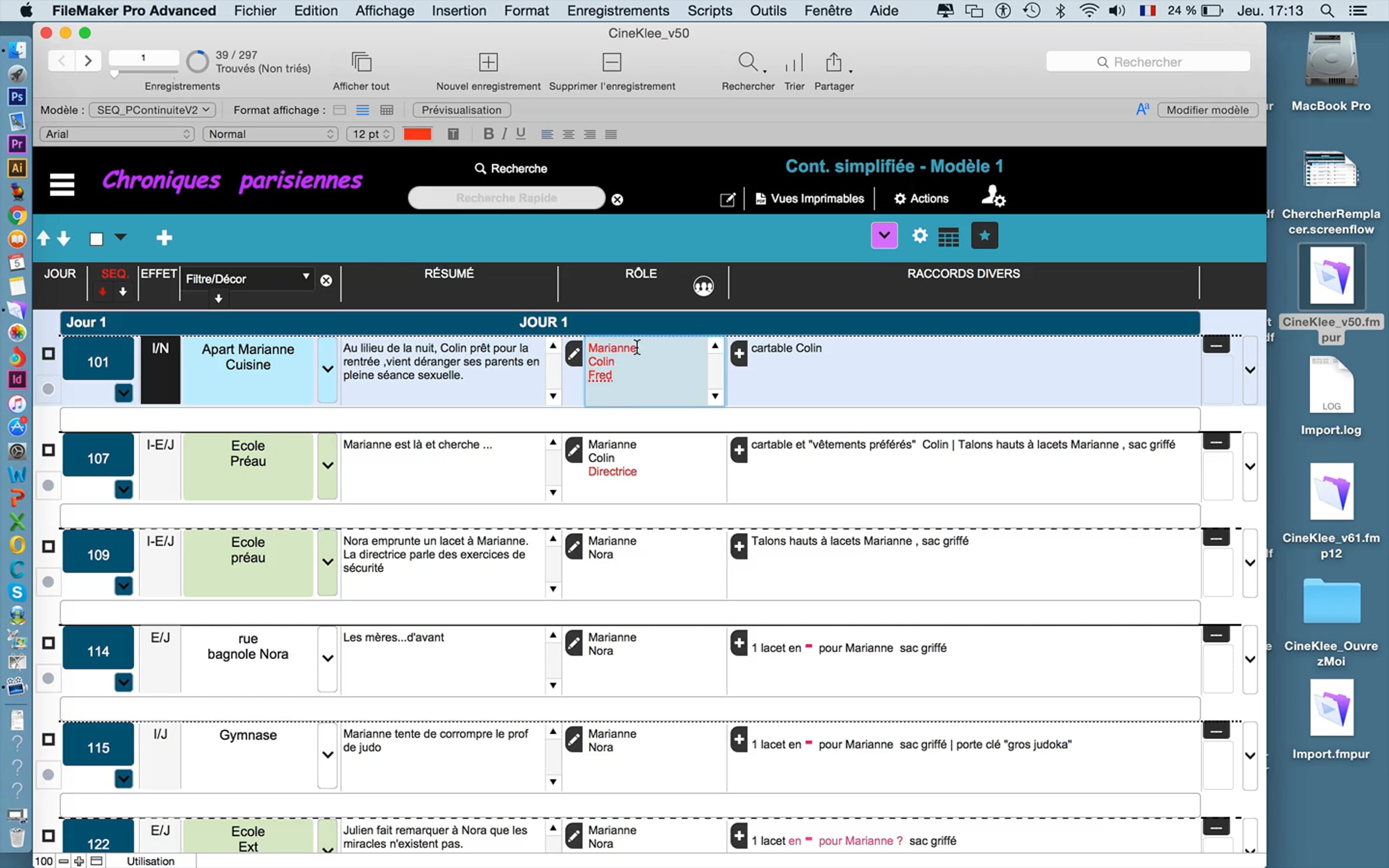The width and height of the screenshot is (1389, 868).
Task: Click the Modifier modèle button
Action: (1207, 110)
